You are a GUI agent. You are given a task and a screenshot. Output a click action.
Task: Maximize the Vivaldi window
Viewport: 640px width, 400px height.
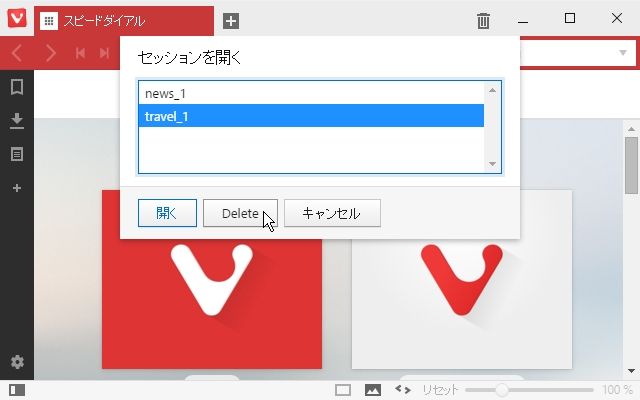pyautogui.click(x=570, y=18)
